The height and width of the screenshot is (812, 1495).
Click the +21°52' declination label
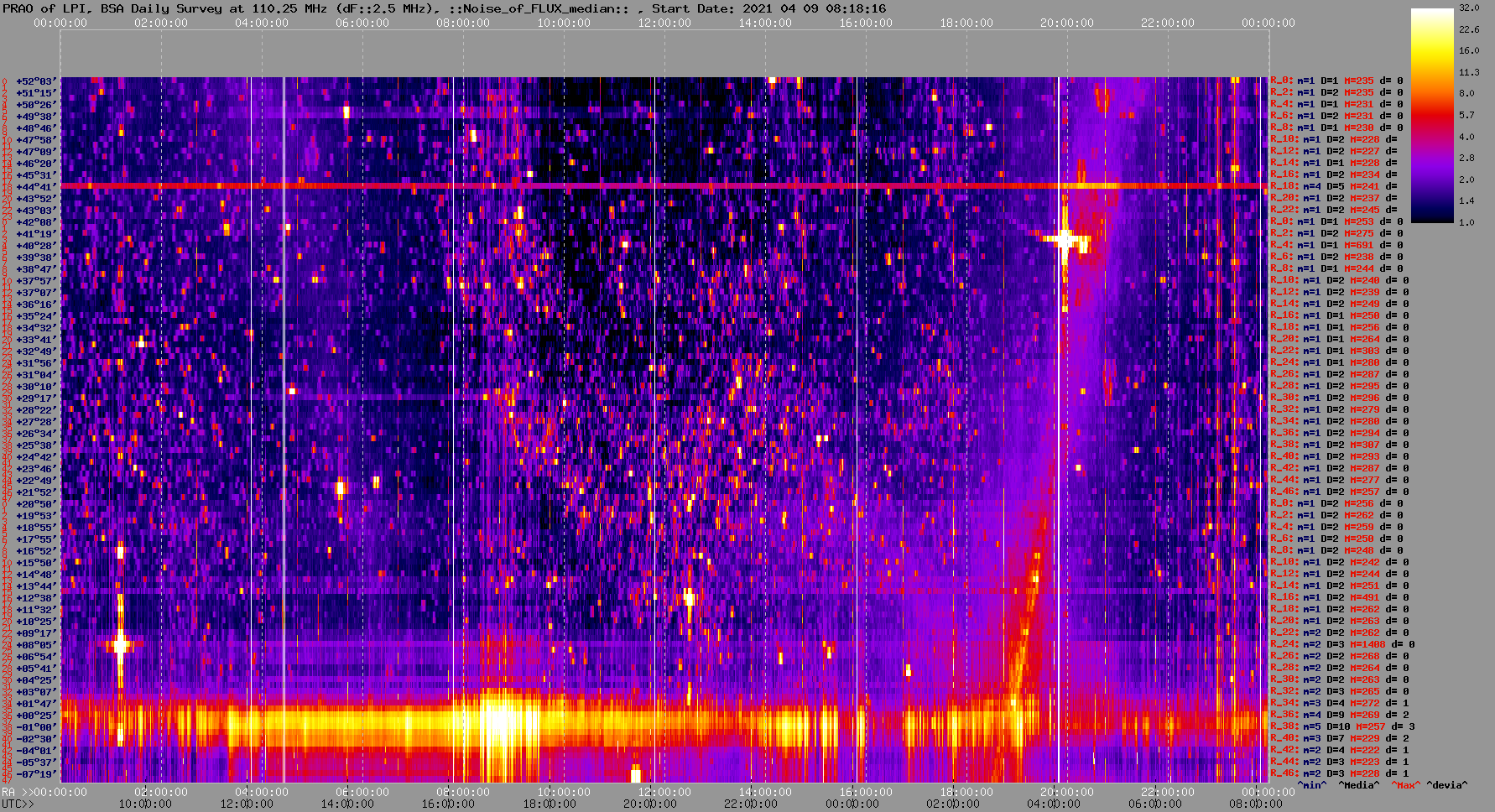tap(37, 492)
